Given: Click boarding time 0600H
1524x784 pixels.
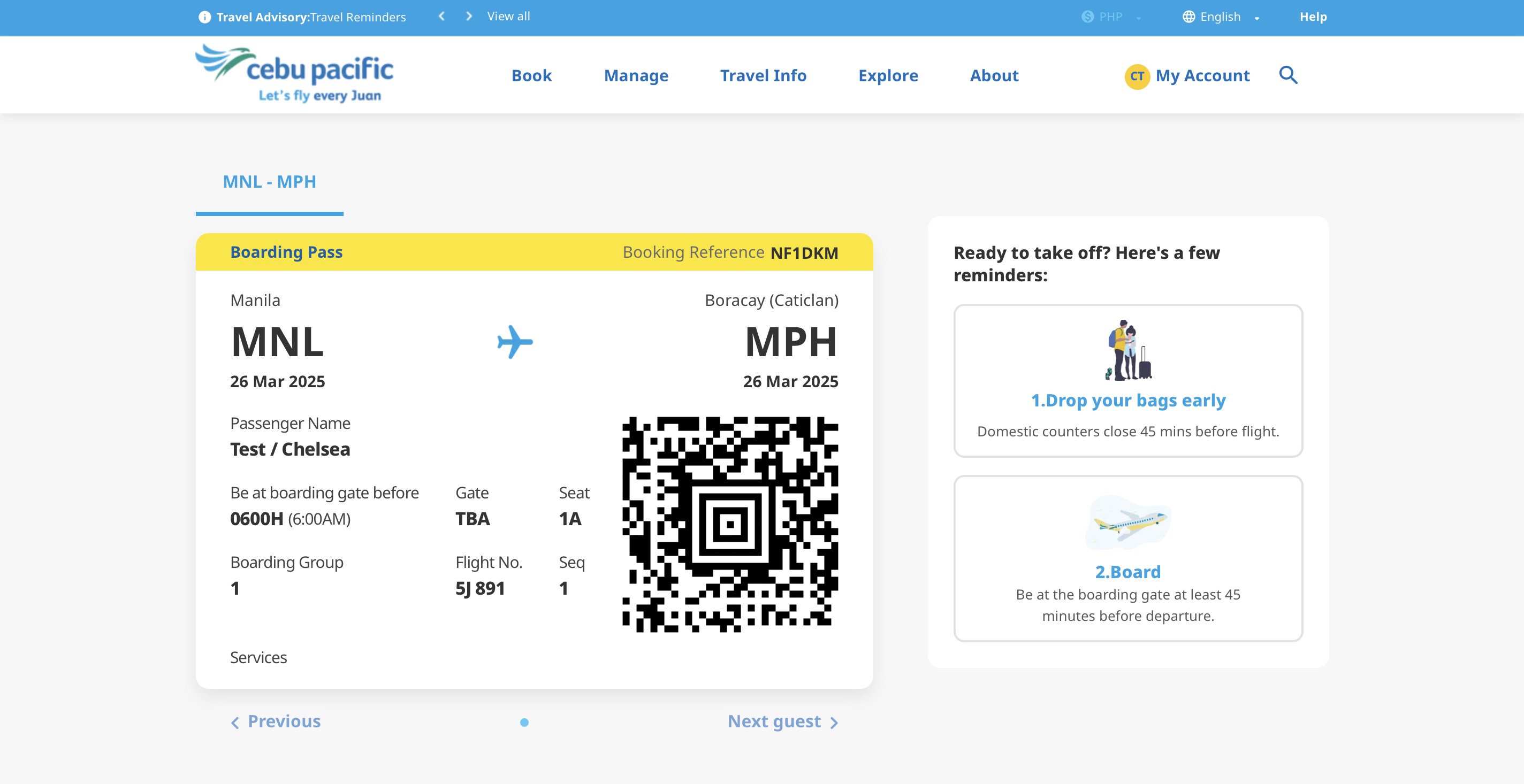Looking at the screenshot, I should pos(256,519).
